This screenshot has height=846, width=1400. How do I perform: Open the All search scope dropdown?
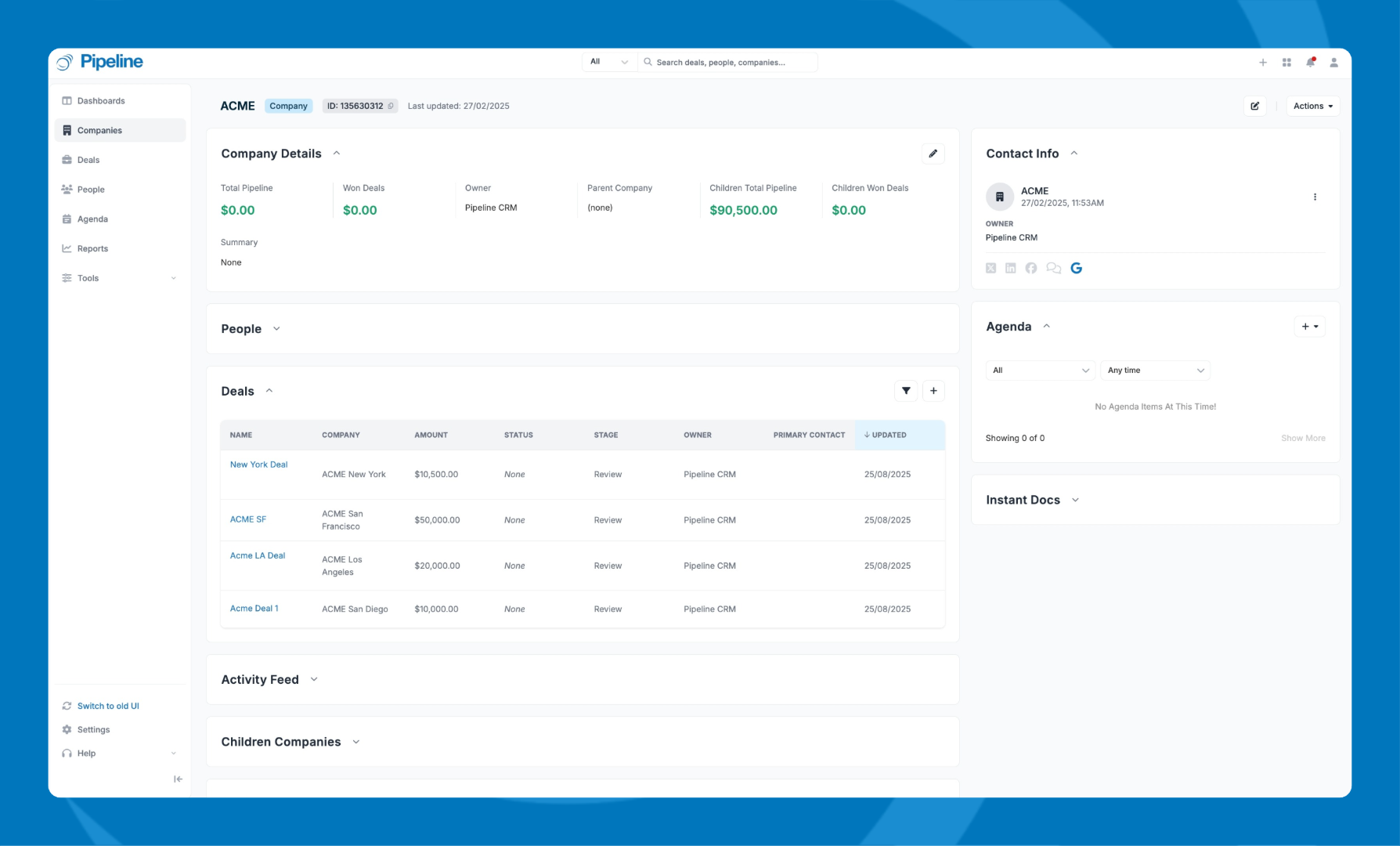coord(609,62)
